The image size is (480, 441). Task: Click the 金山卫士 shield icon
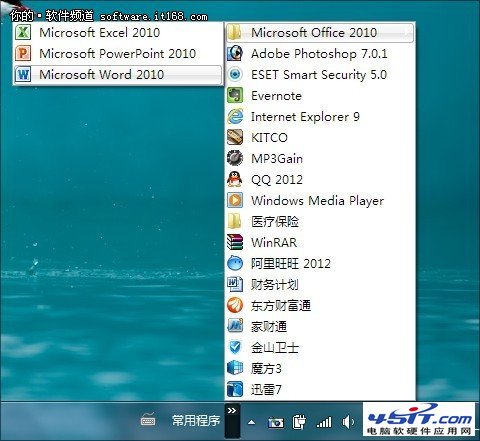pyautogui.click(x=235, y=347)
